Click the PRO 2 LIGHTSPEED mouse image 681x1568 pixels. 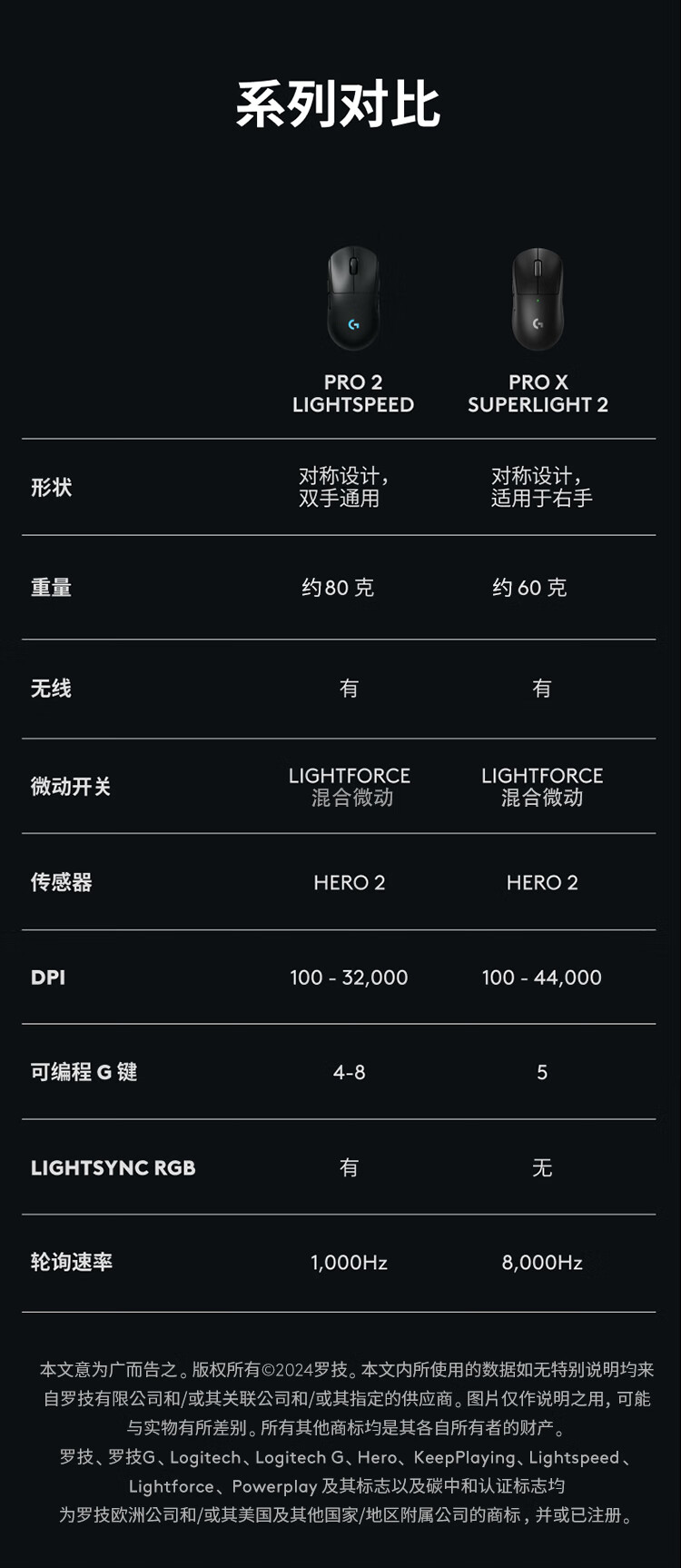(x=353, y=297)
